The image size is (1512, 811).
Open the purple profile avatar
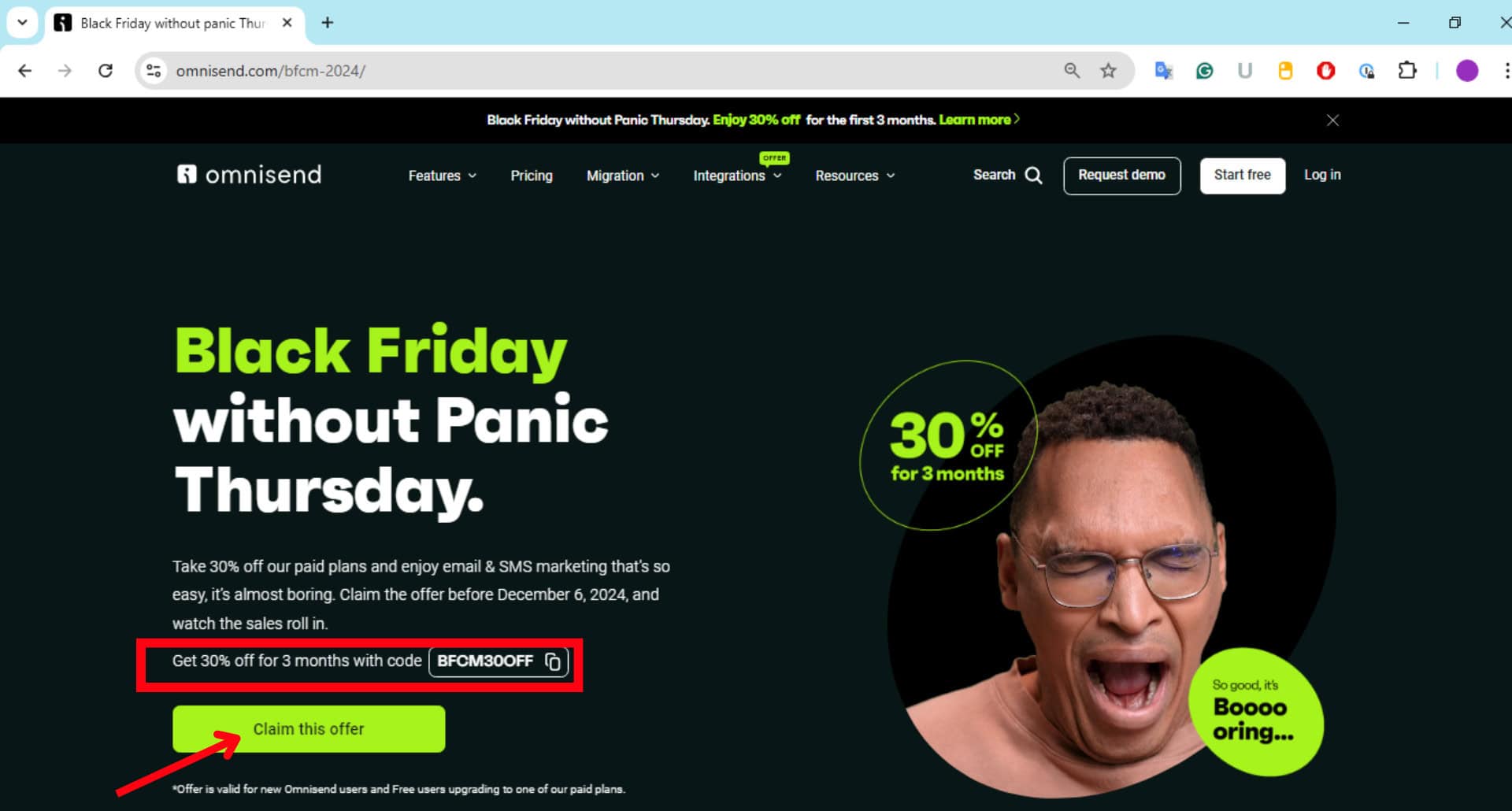[x=1466, y=71]
